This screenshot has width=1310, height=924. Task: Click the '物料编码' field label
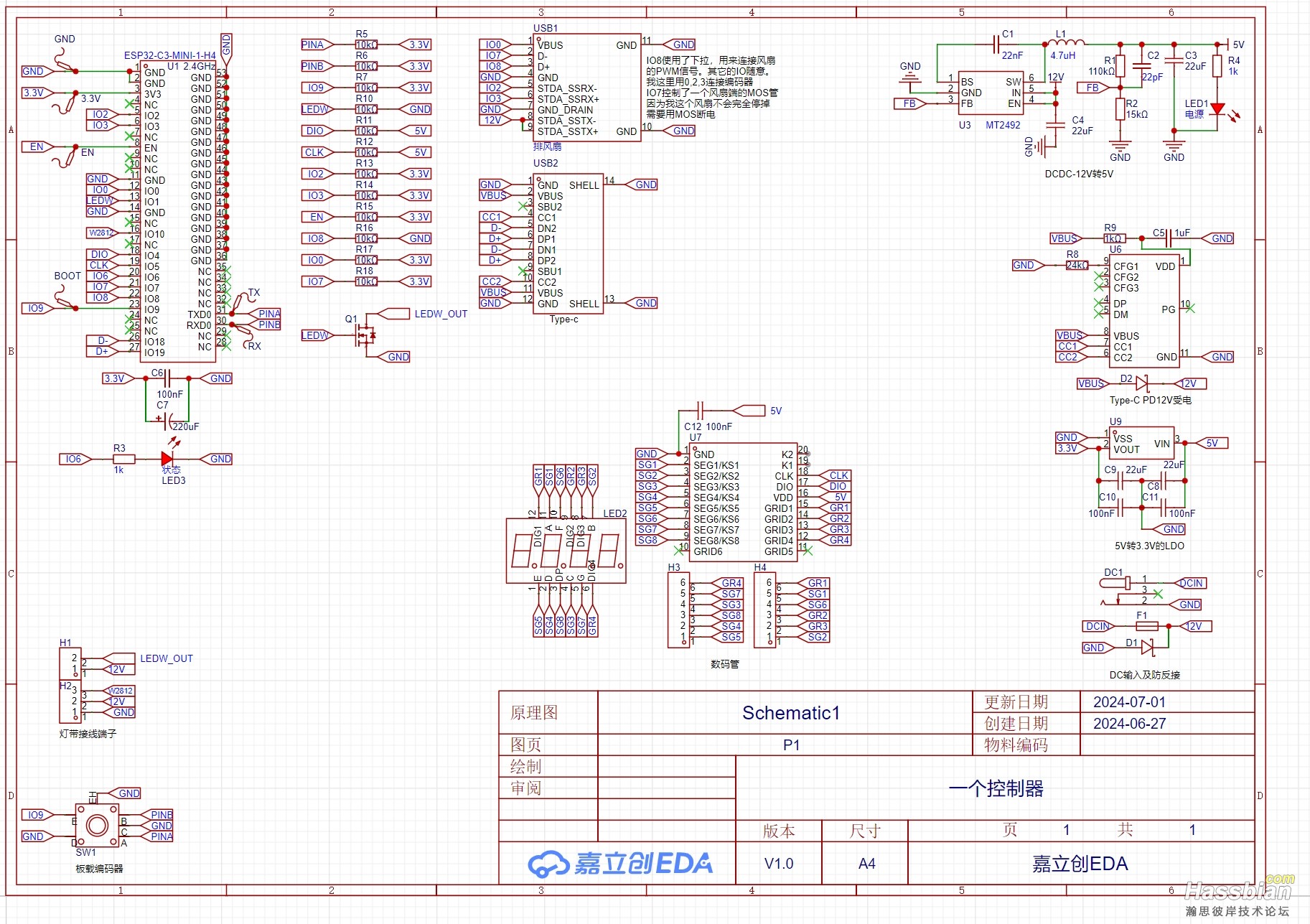tap(1016, 745)
